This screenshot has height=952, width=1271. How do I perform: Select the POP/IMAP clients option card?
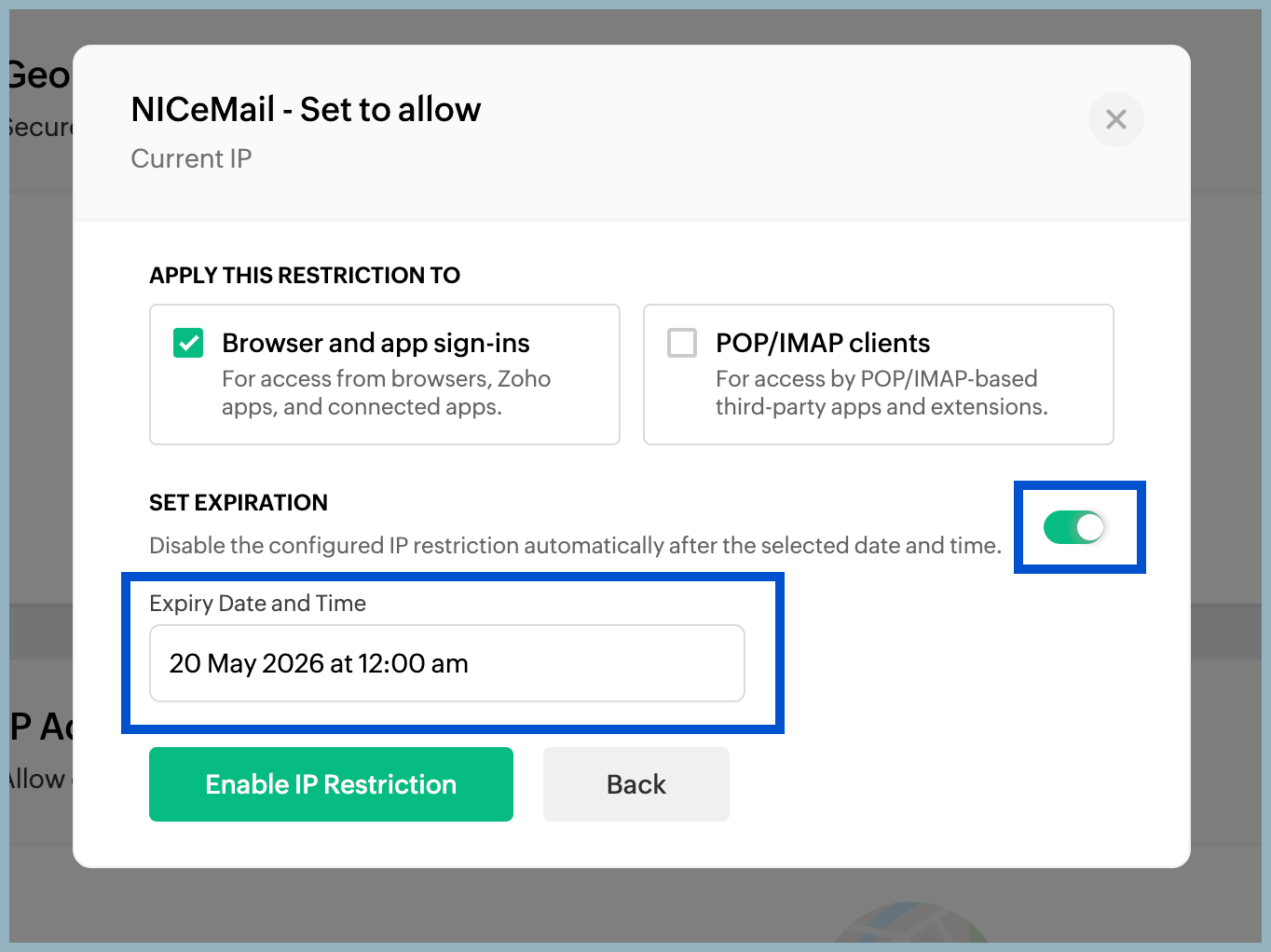pos(877,374)
